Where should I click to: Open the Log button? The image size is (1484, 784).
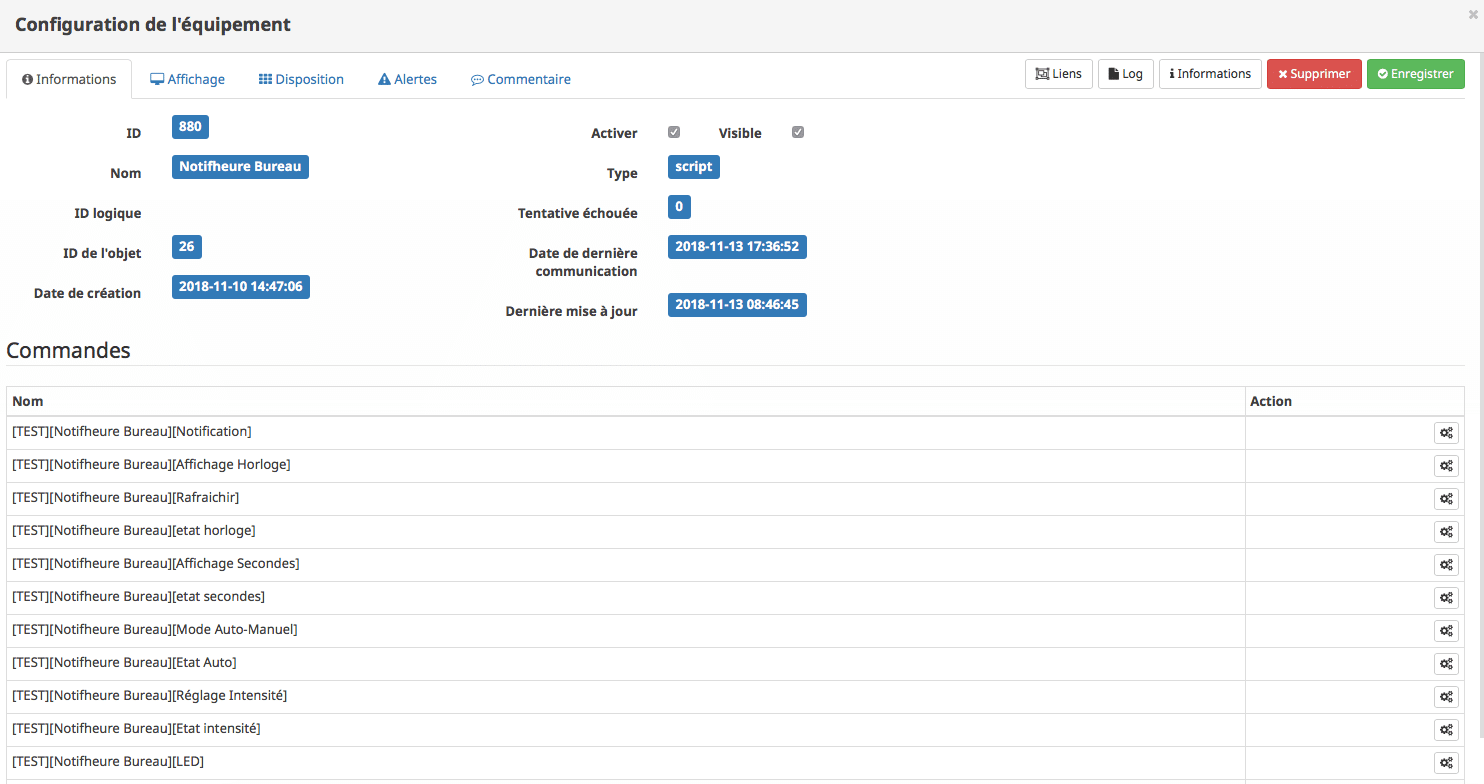pos(1125,74)
